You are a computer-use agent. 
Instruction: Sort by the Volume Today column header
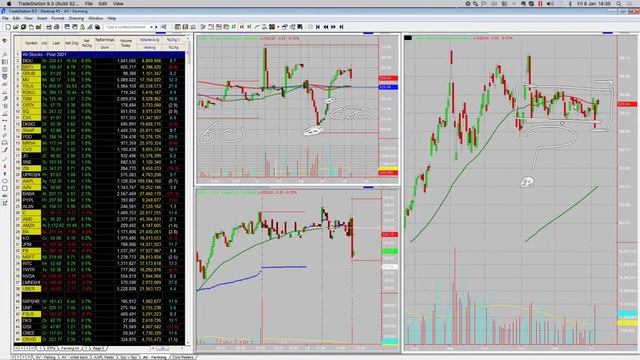click(x=126, y=43)
